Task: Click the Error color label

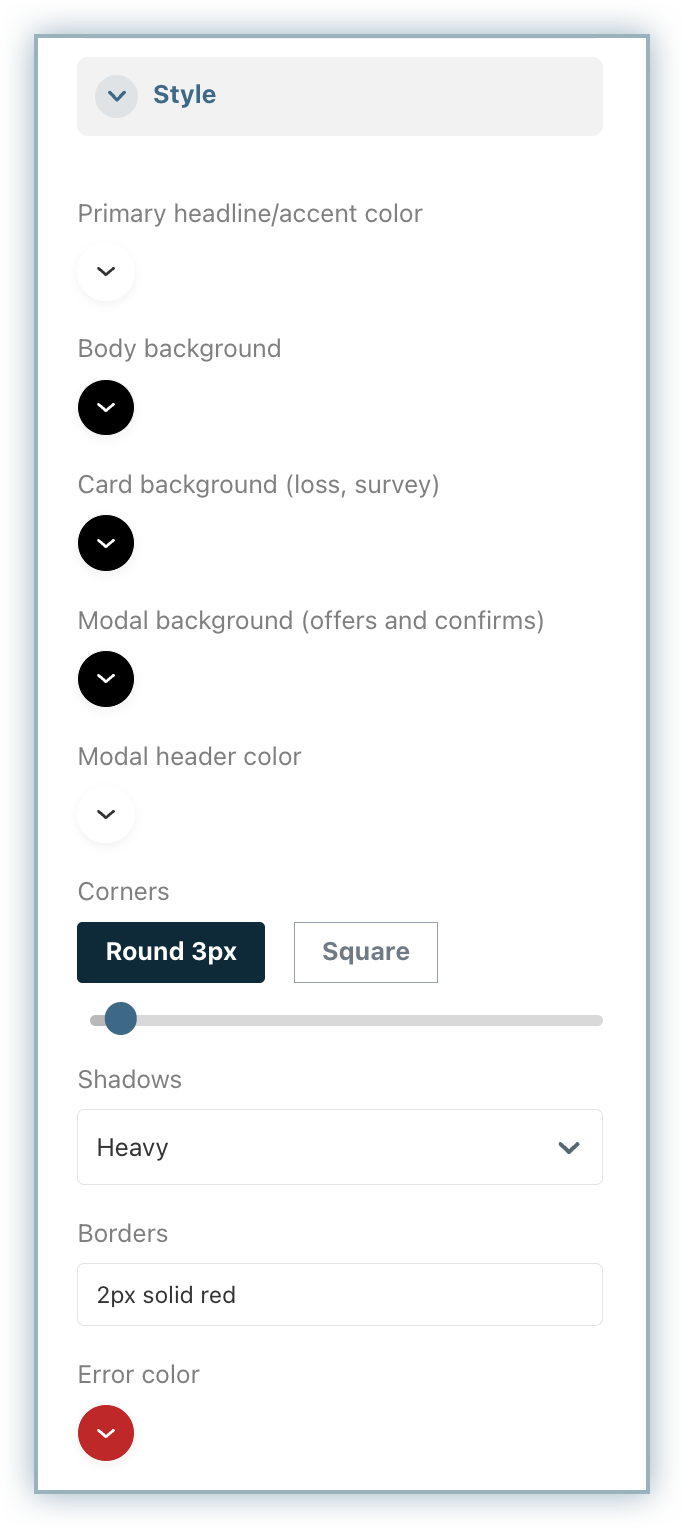Action: (139, 1375)
